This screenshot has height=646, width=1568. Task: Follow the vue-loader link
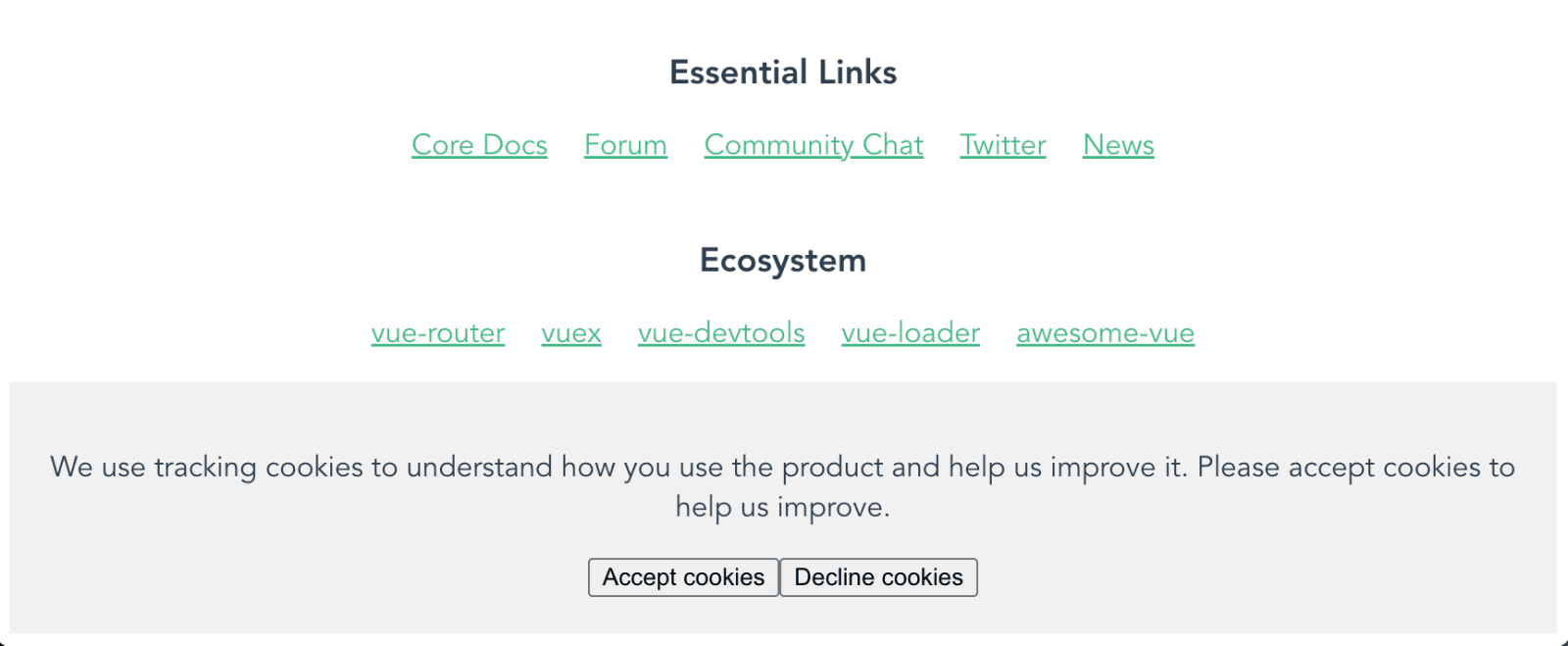910,333
